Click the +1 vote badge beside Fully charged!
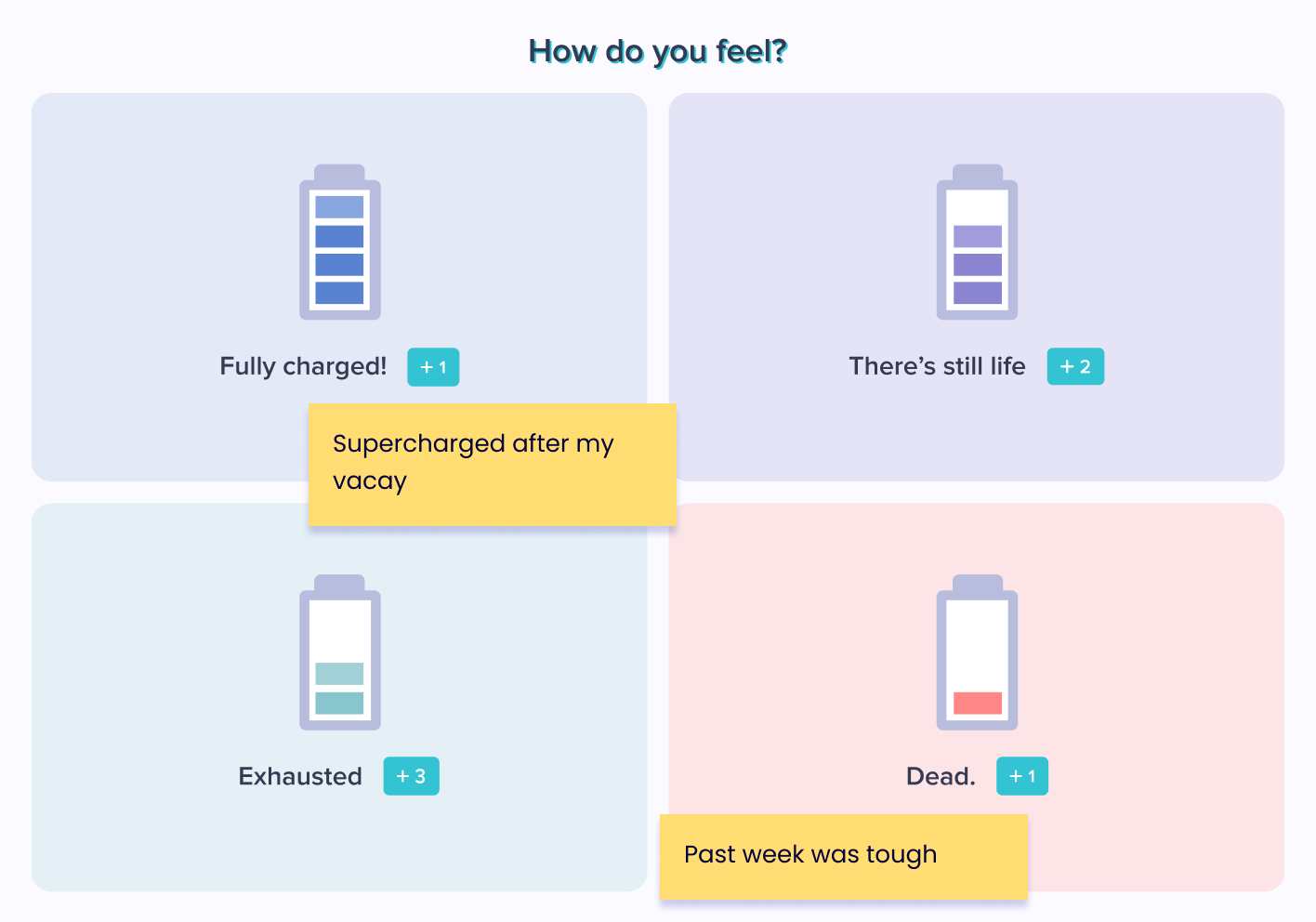This screenshot has height=922, width=1316. tap(433, 367)
